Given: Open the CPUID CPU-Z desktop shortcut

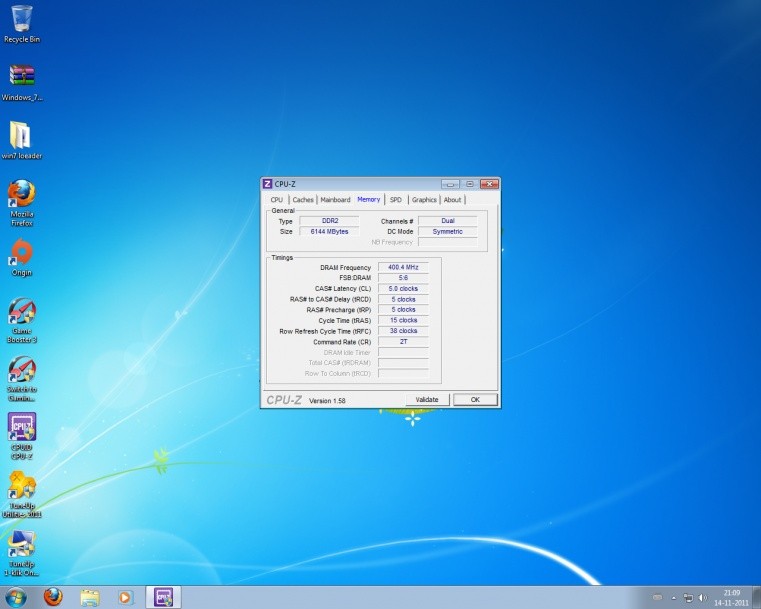Looking at the screenshot, I should coord(21,428).
